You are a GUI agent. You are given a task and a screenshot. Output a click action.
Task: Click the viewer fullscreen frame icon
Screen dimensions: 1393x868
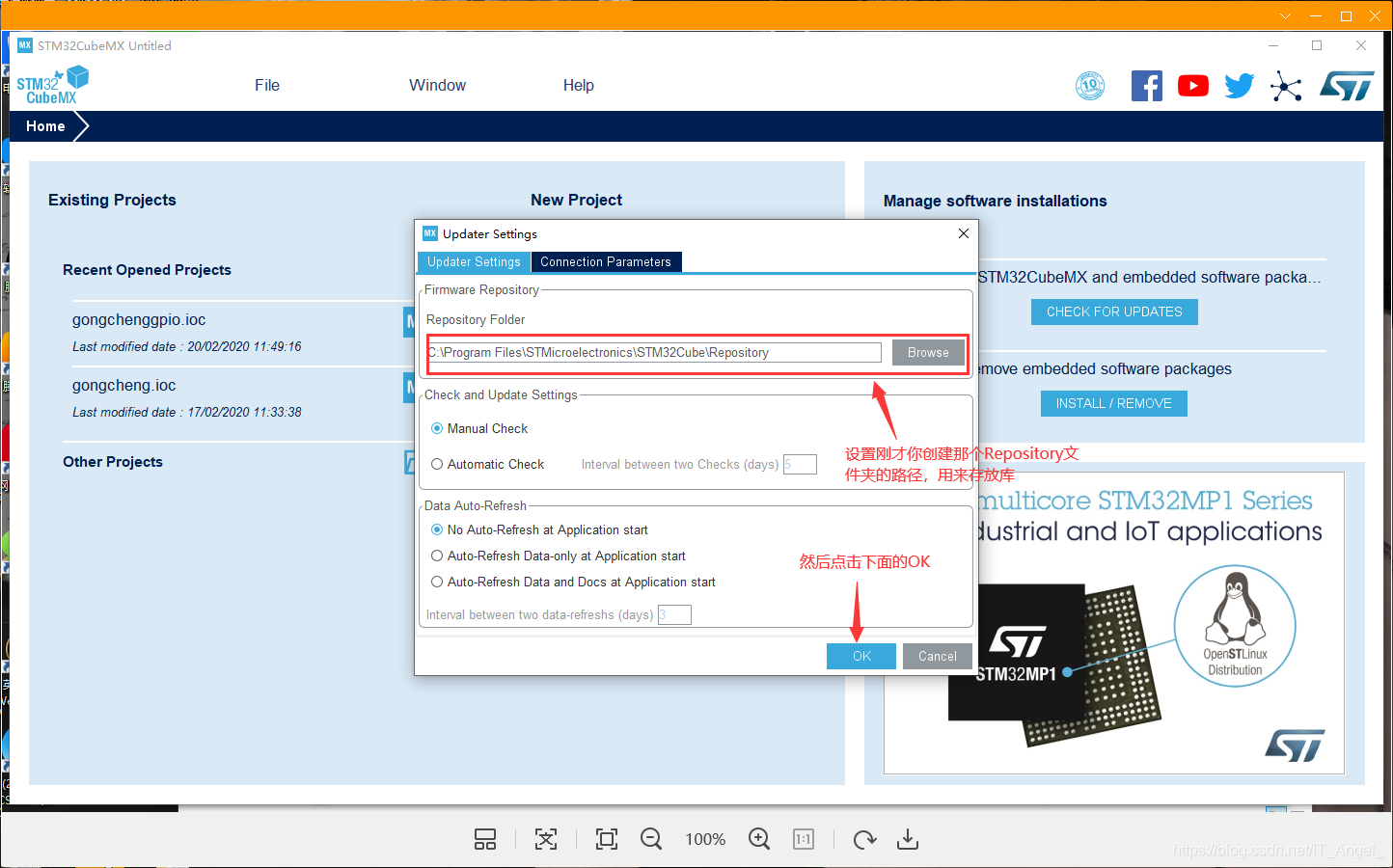click(x=607, y=839)
